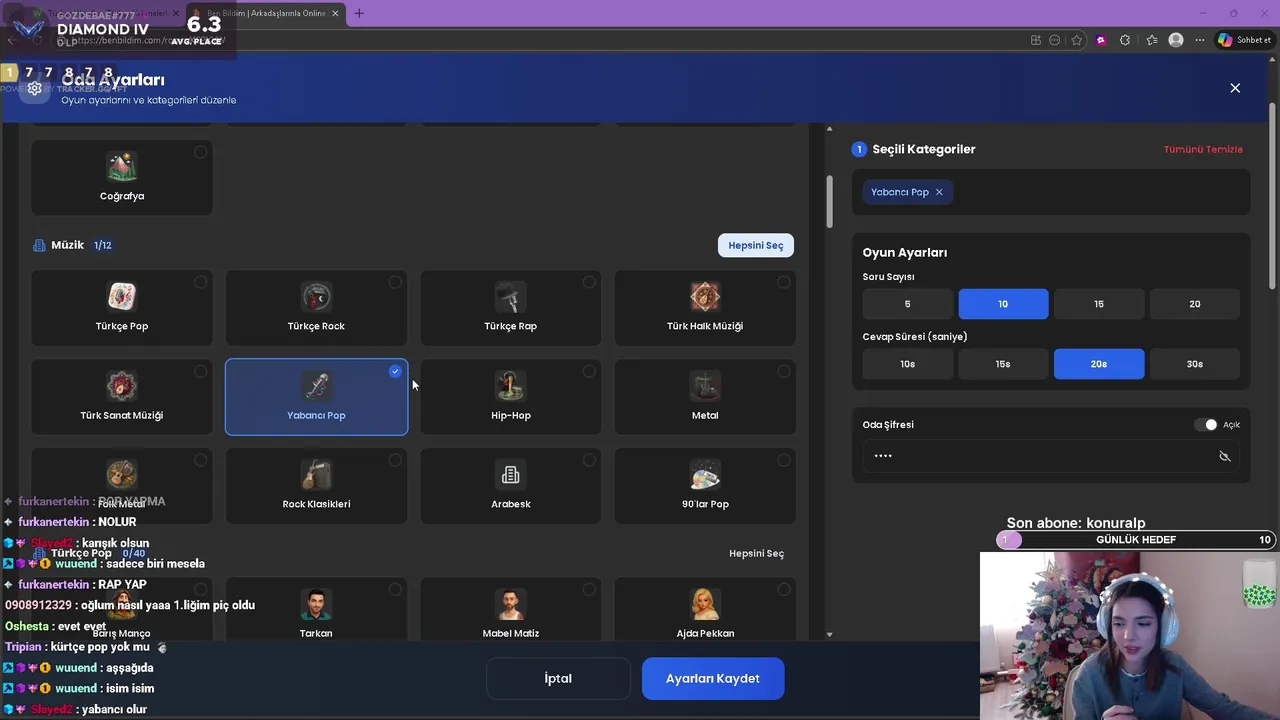Image resolution: width=1280 pixels, height=720 pixels.
Task: Click Hepsini Seç for Türkçe Pop section
Action: 756,553
